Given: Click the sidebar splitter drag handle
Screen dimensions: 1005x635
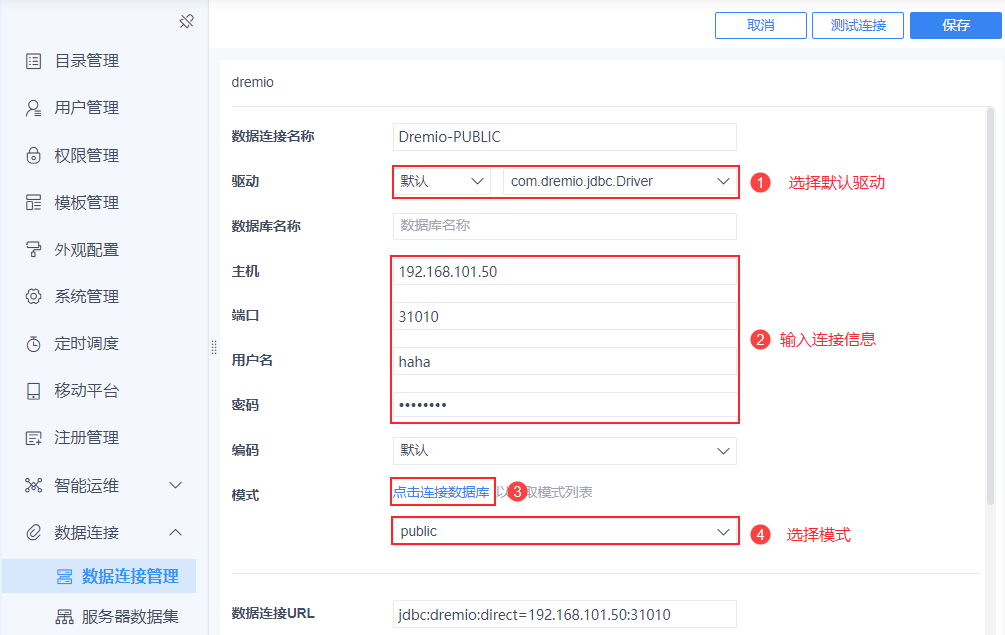Looking at the screenshot, I should click(x=213, y=347).
